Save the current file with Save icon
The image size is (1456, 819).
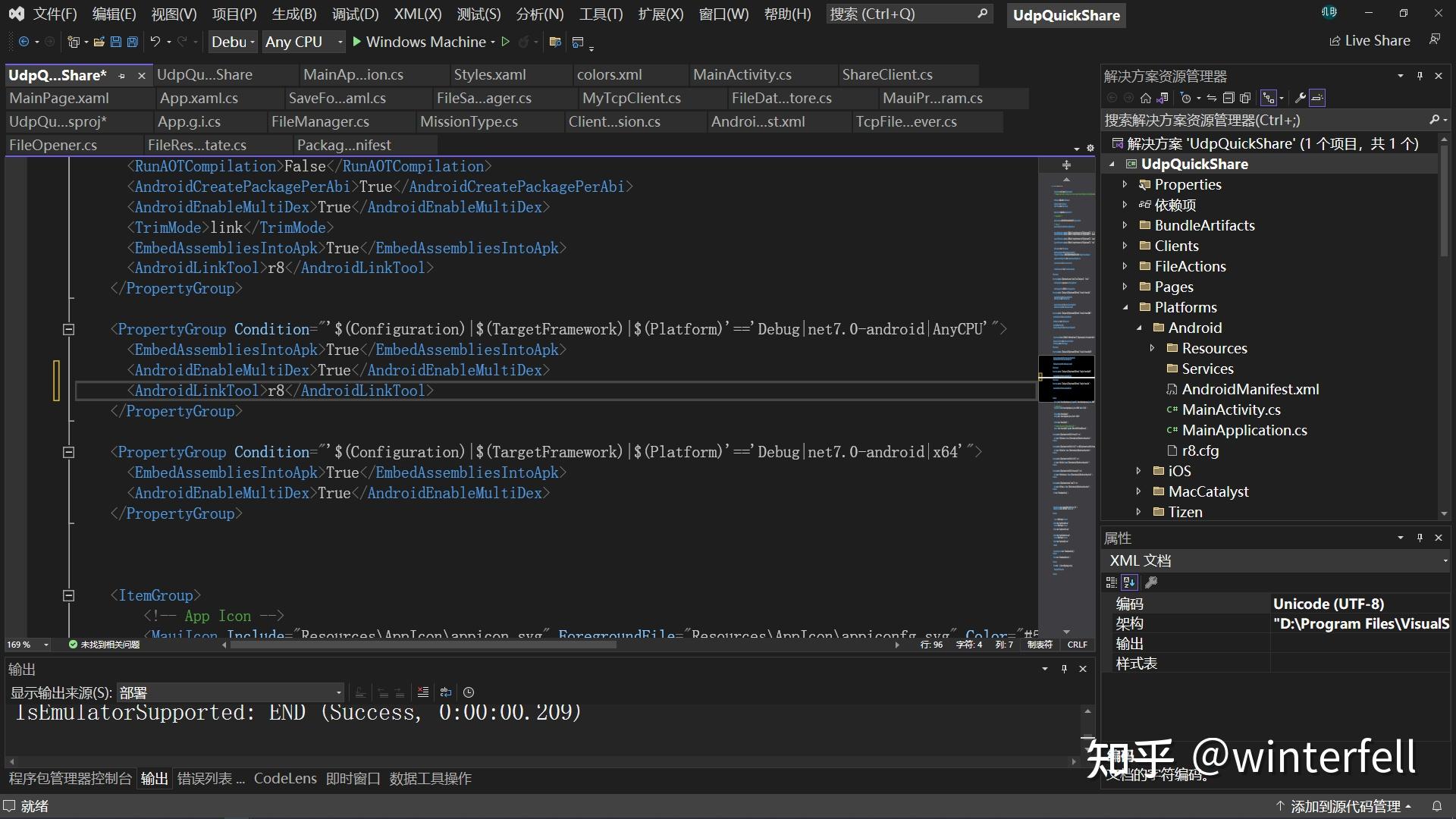click(115, 42)
